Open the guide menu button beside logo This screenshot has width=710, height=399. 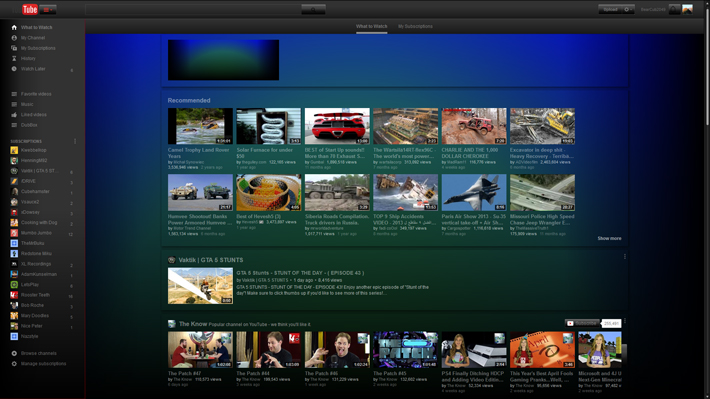48,10
